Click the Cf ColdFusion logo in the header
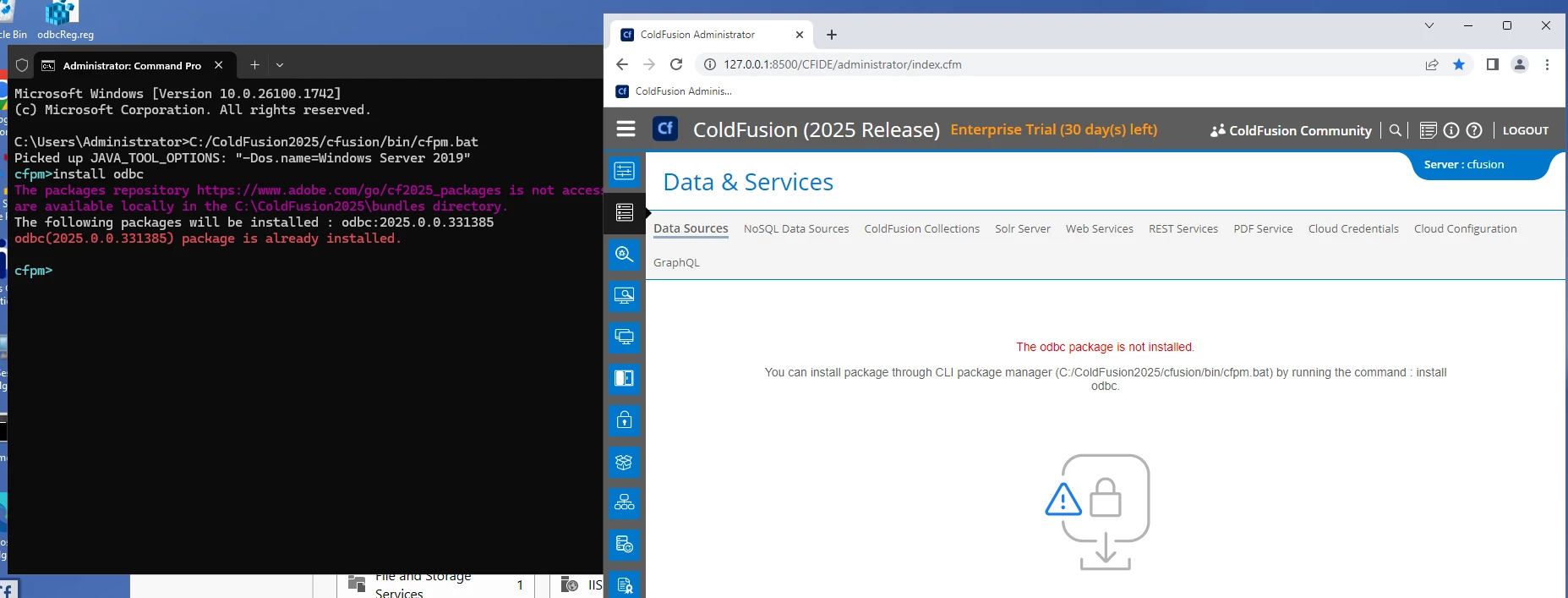 (x=665, y=129)
